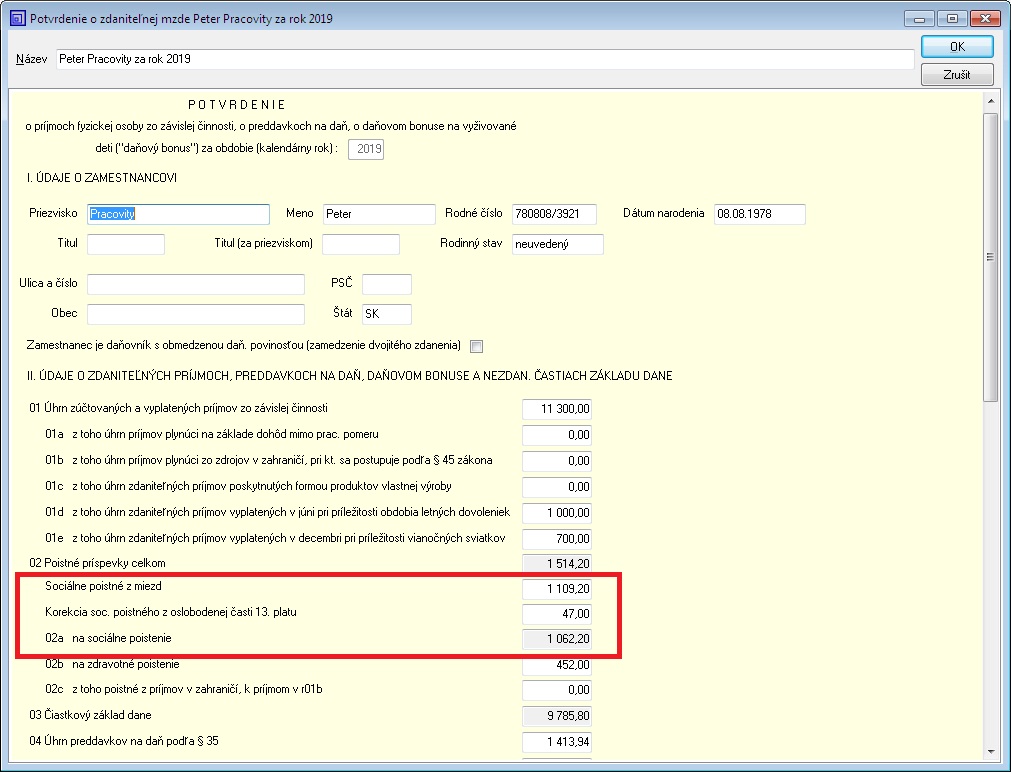Click the calendar year field 2019
Screen dimensions: 1011x772
point(366,149)
